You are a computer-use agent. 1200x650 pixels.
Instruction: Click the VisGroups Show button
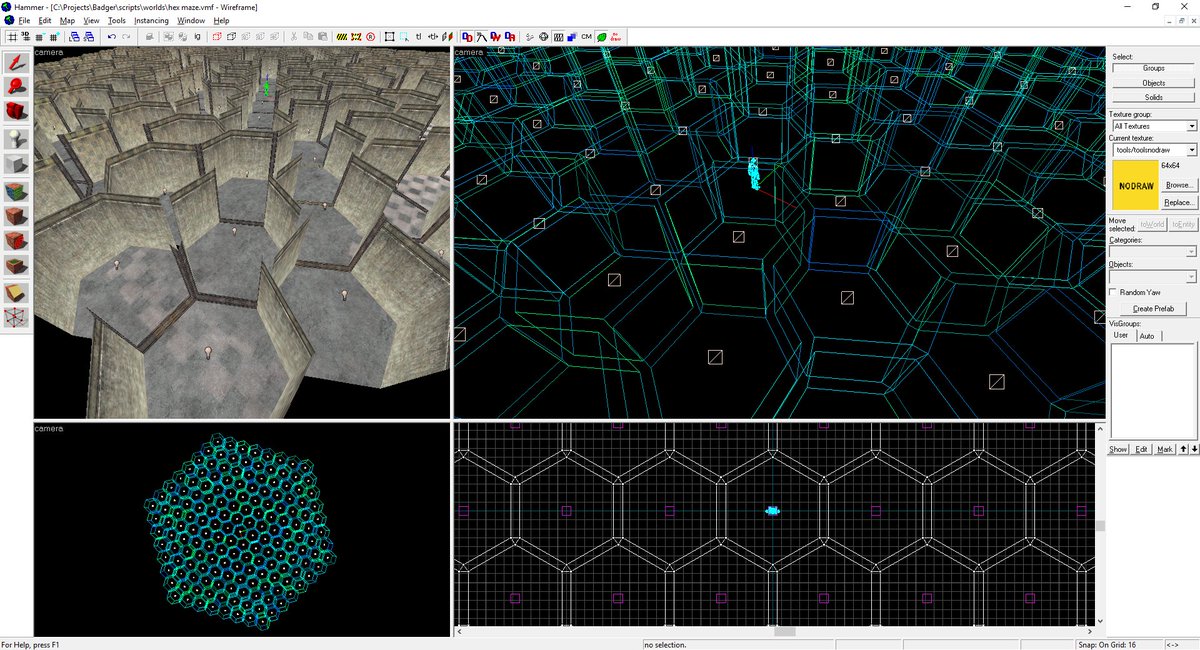(x=1119, y=449)
